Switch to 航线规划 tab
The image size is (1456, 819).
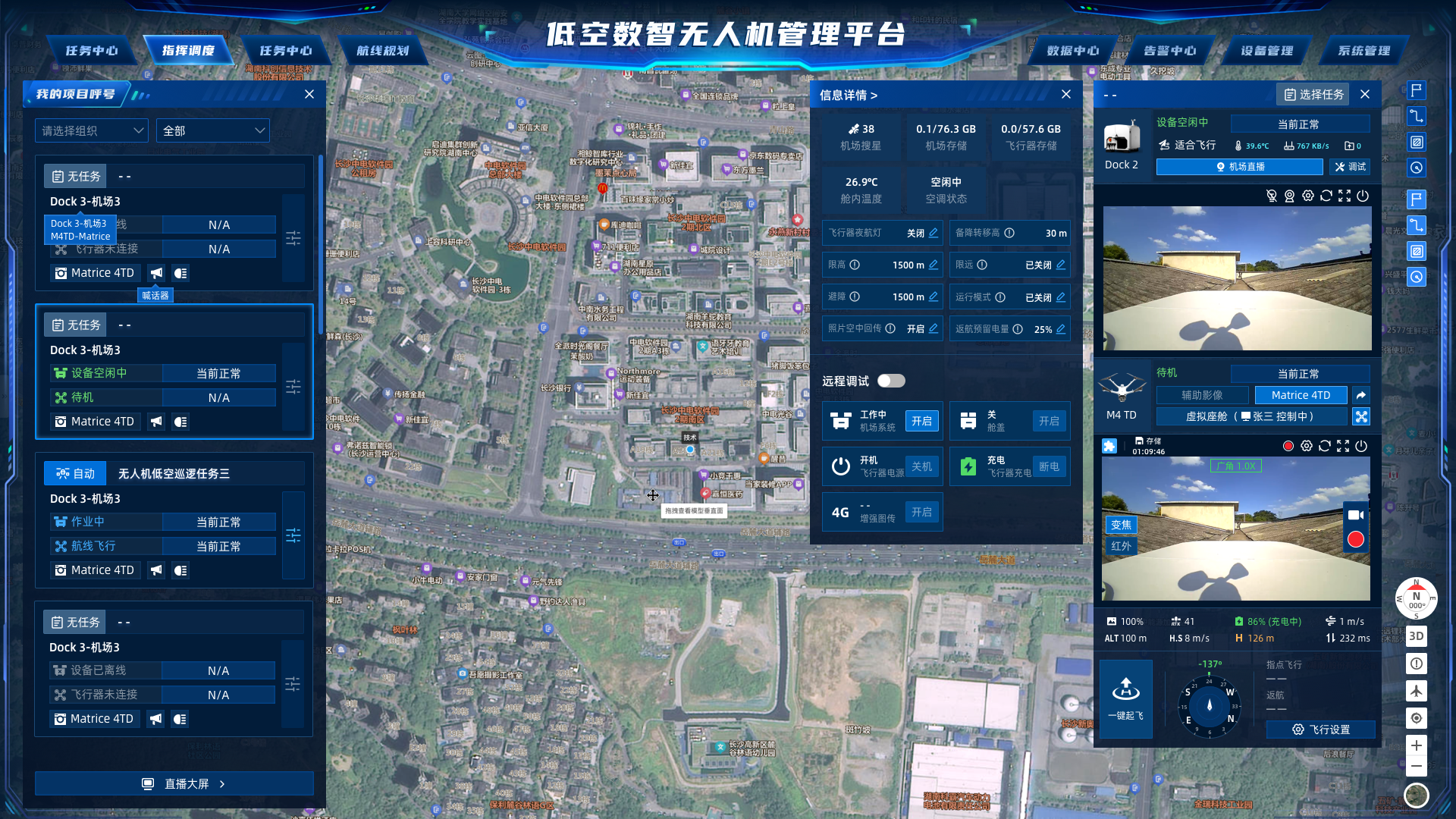pos(382,51)
